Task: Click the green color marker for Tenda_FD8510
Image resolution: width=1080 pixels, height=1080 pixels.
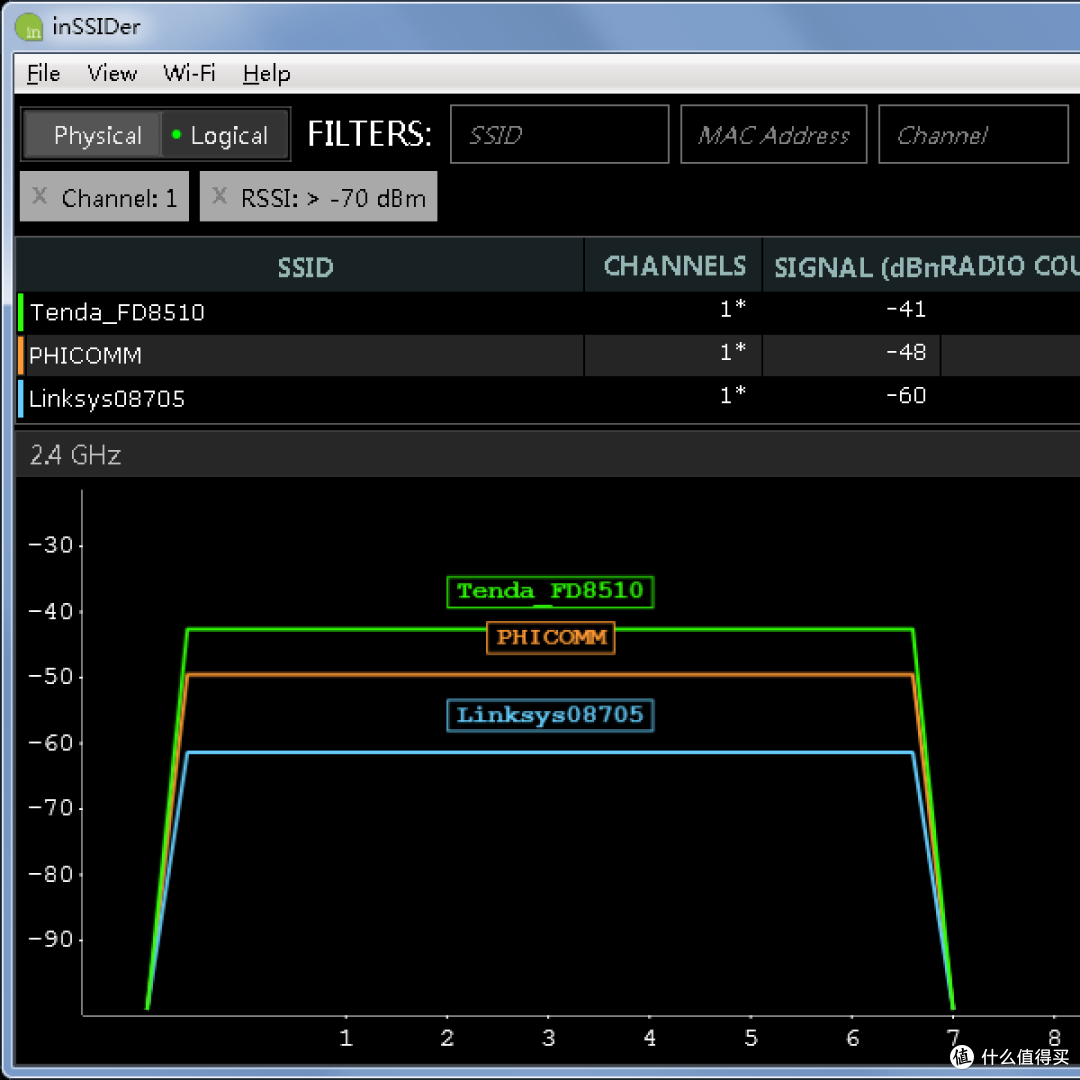Action: (x=21, y=312)
